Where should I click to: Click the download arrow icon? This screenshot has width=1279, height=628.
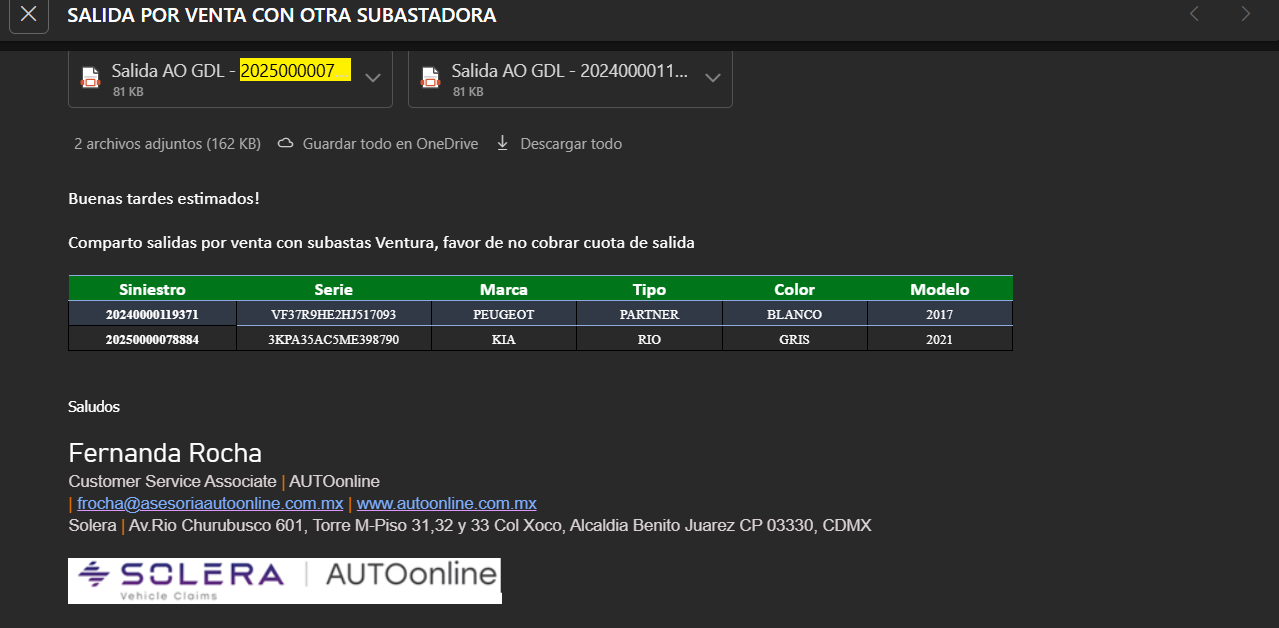tap(503, 144)
